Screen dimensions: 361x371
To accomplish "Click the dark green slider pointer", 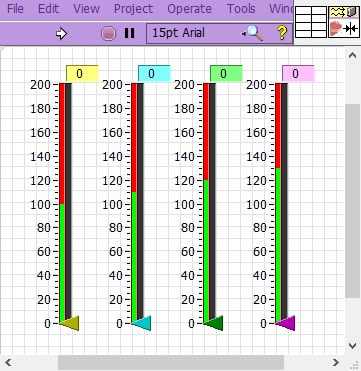I will coord(215,323).
